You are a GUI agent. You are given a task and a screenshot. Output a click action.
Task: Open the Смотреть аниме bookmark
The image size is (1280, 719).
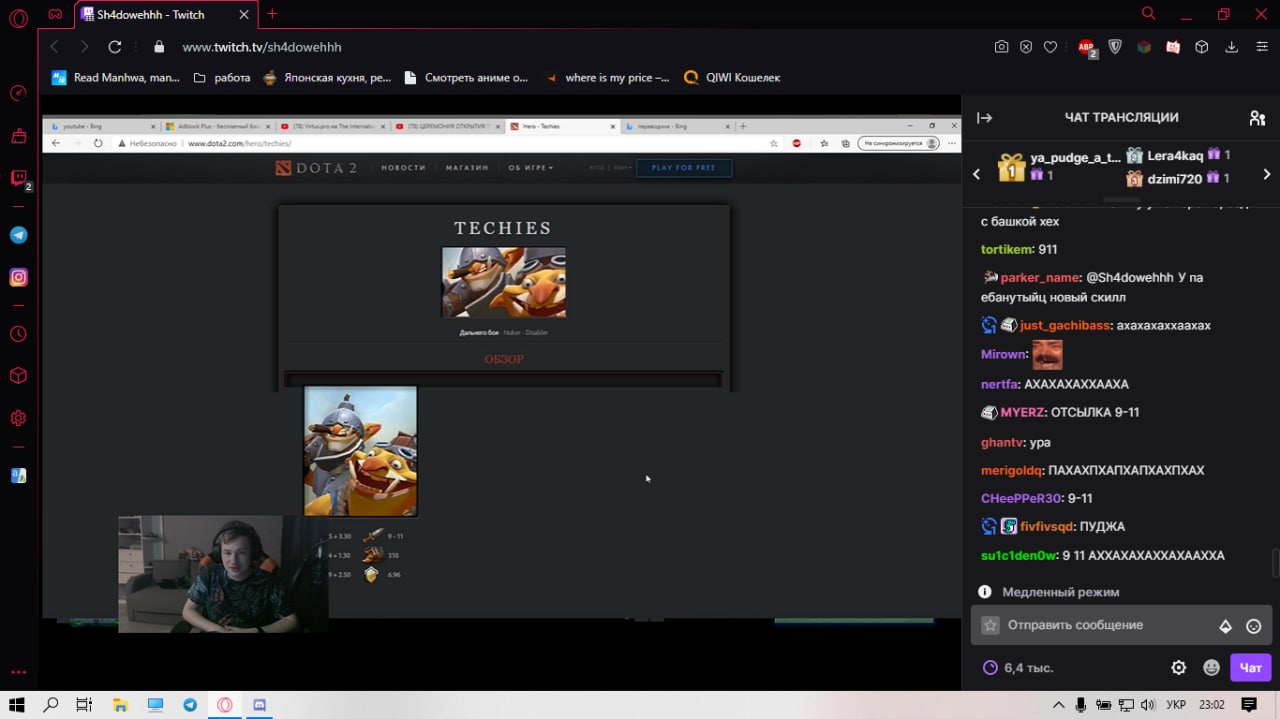click(x=466, y=77)
